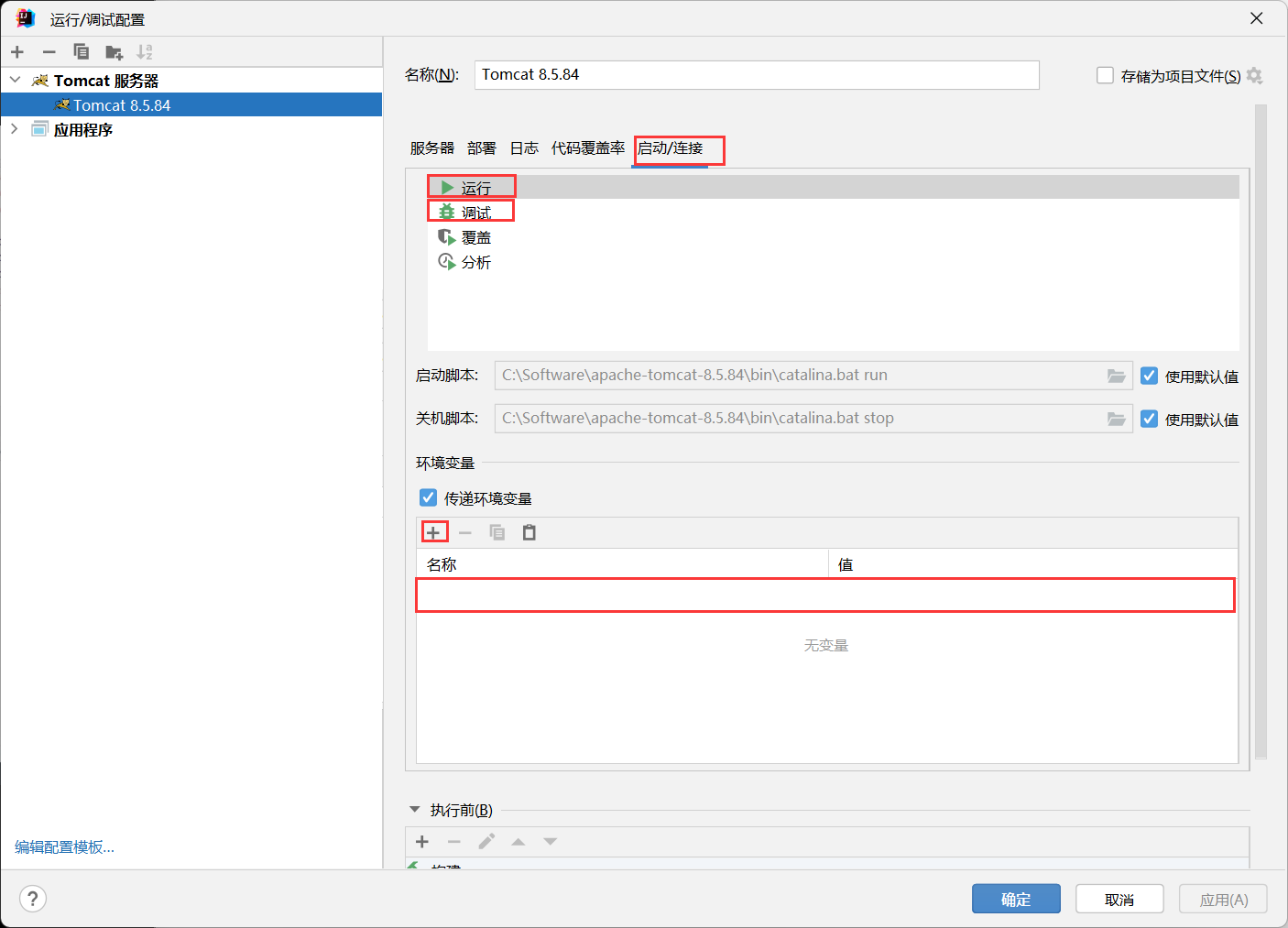Click the 取消 button

(x=1119, y=899)
